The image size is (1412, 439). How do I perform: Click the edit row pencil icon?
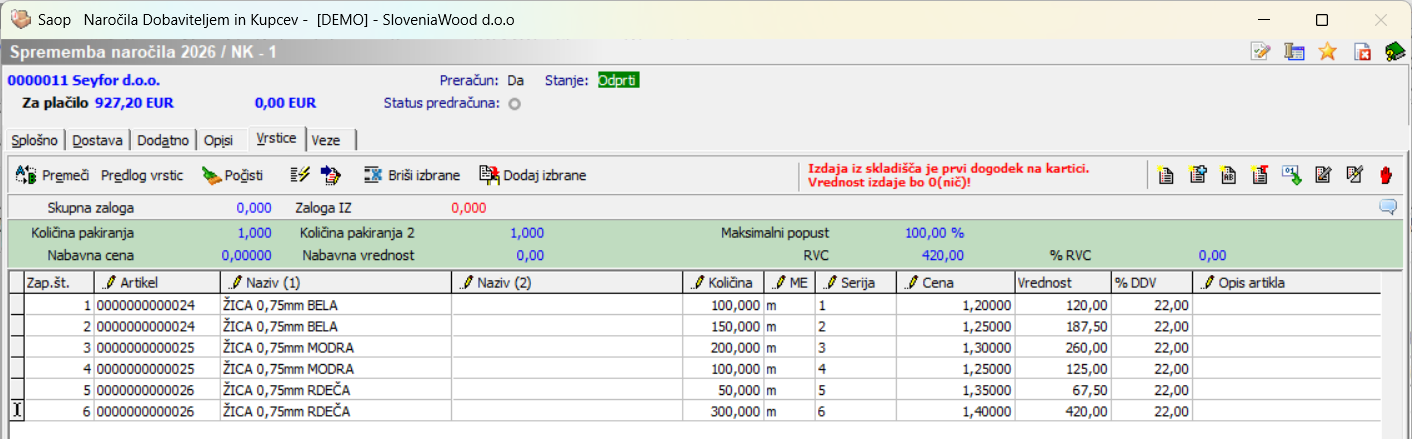(1323, 175)
